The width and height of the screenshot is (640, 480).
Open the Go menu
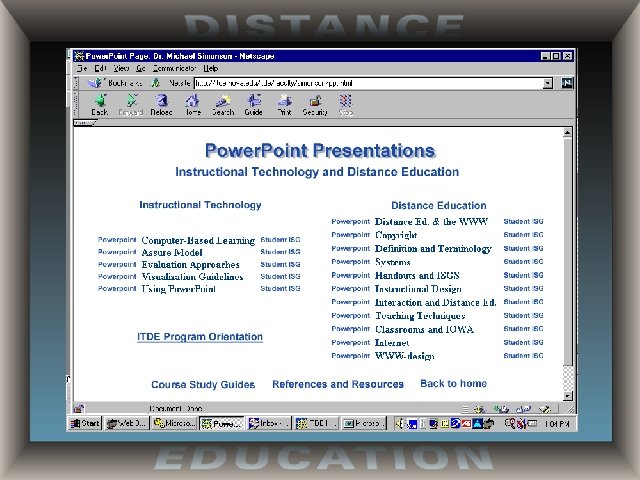(141, 68)
